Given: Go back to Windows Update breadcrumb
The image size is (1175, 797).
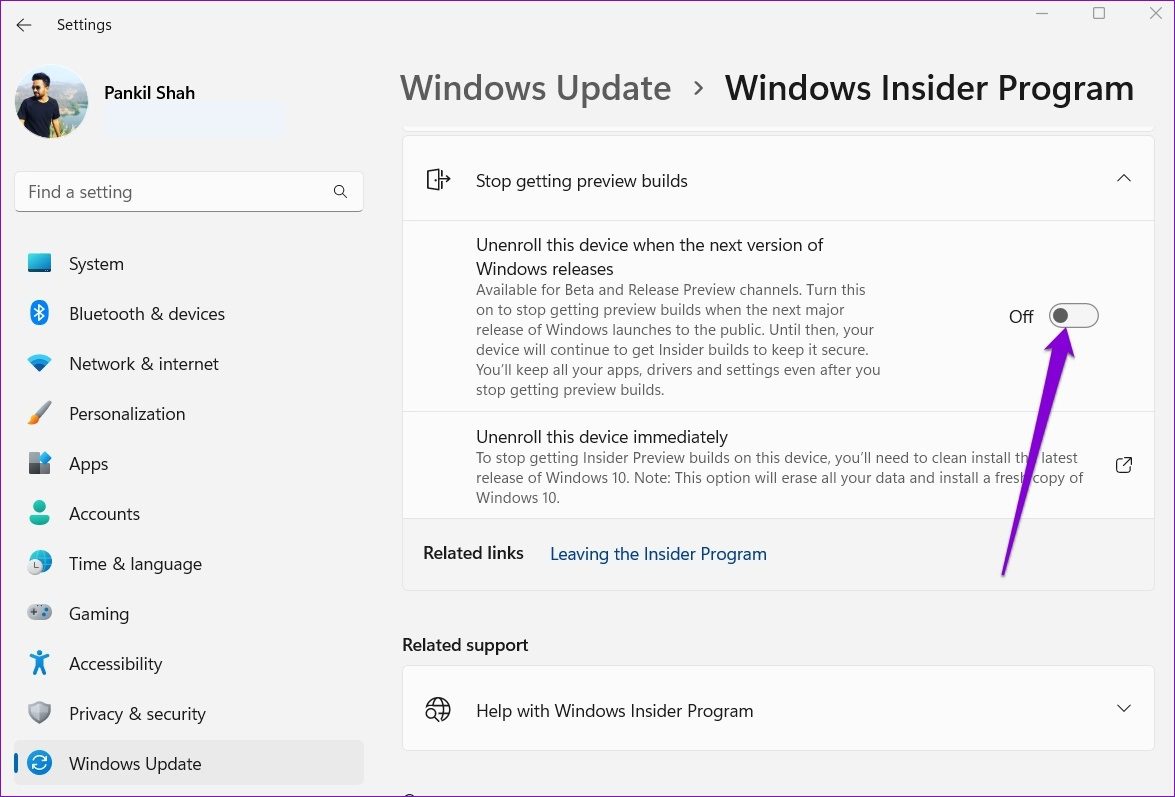Looking at the screenshot, I should click(535, 88).
